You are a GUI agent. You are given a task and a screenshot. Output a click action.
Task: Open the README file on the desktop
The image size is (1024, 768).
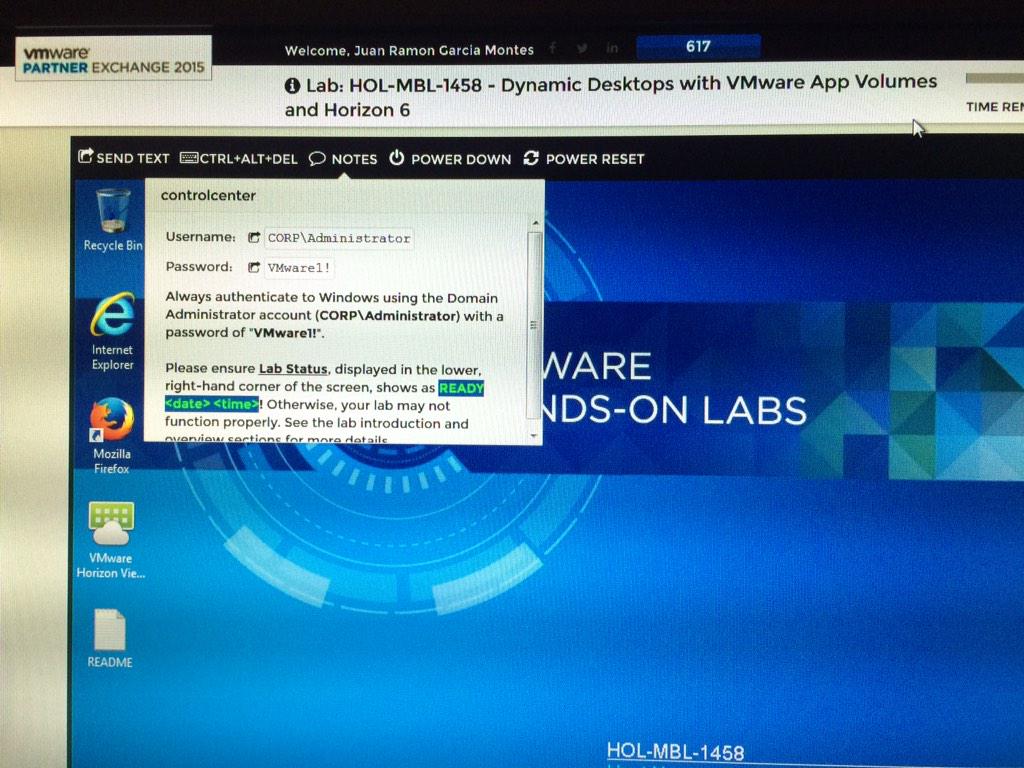pyautogui.click(x=110, y=639)
